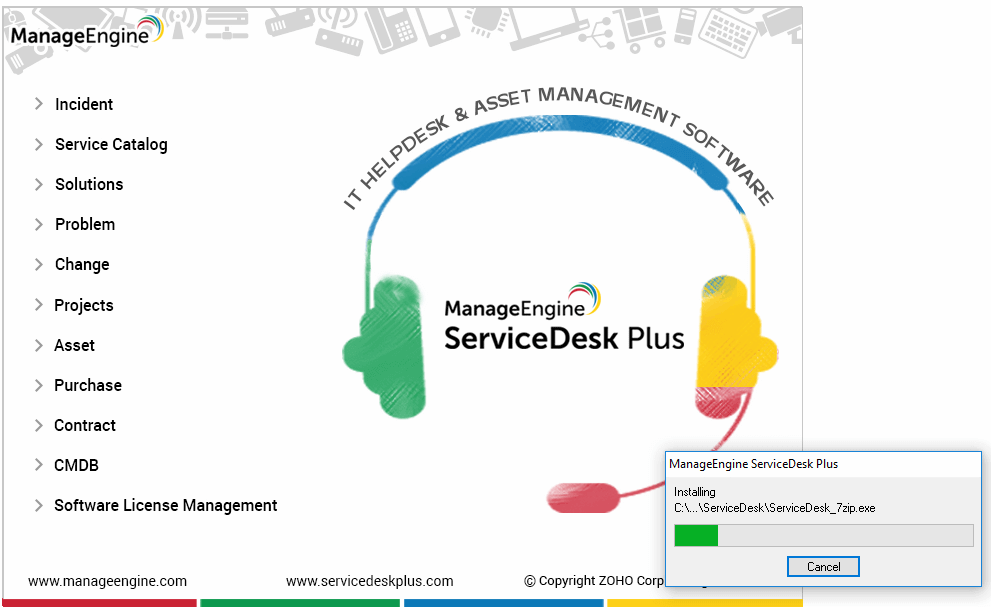Expand the Incident chevron
The image size is (991, 607).
pos(39,104)
